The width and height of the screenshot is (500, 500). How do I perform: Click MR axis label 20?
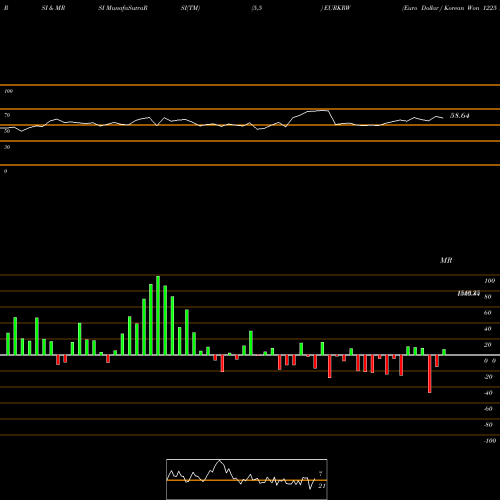[488, 345]
